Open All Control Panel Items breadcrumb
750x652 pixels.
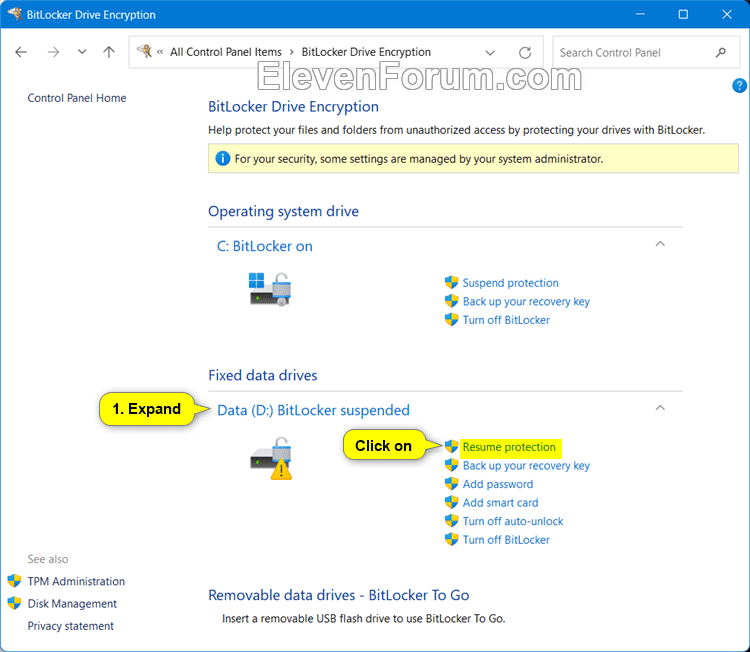pos(226,52)
